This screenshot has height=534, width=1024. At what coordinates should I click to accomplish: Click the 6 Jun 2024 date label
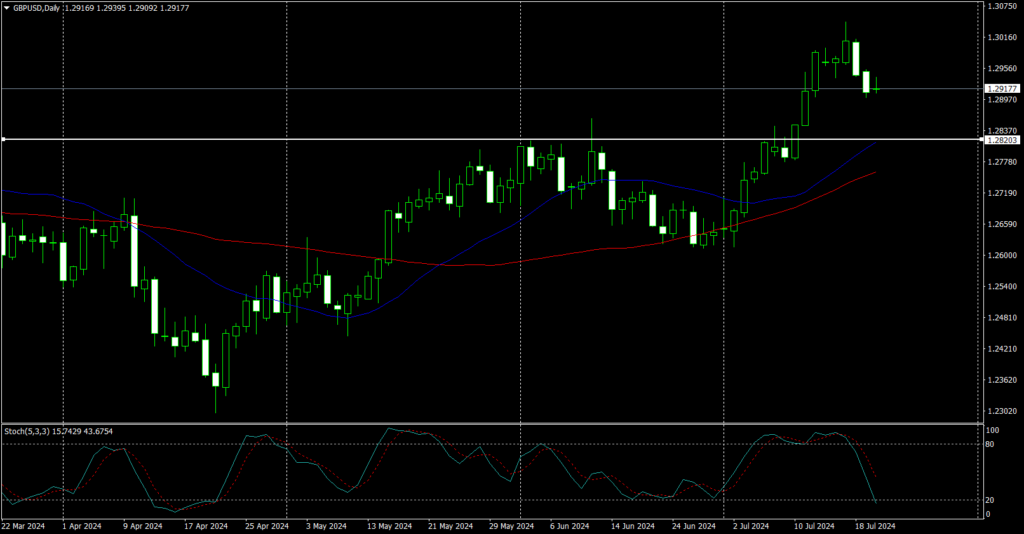point(569,526)
